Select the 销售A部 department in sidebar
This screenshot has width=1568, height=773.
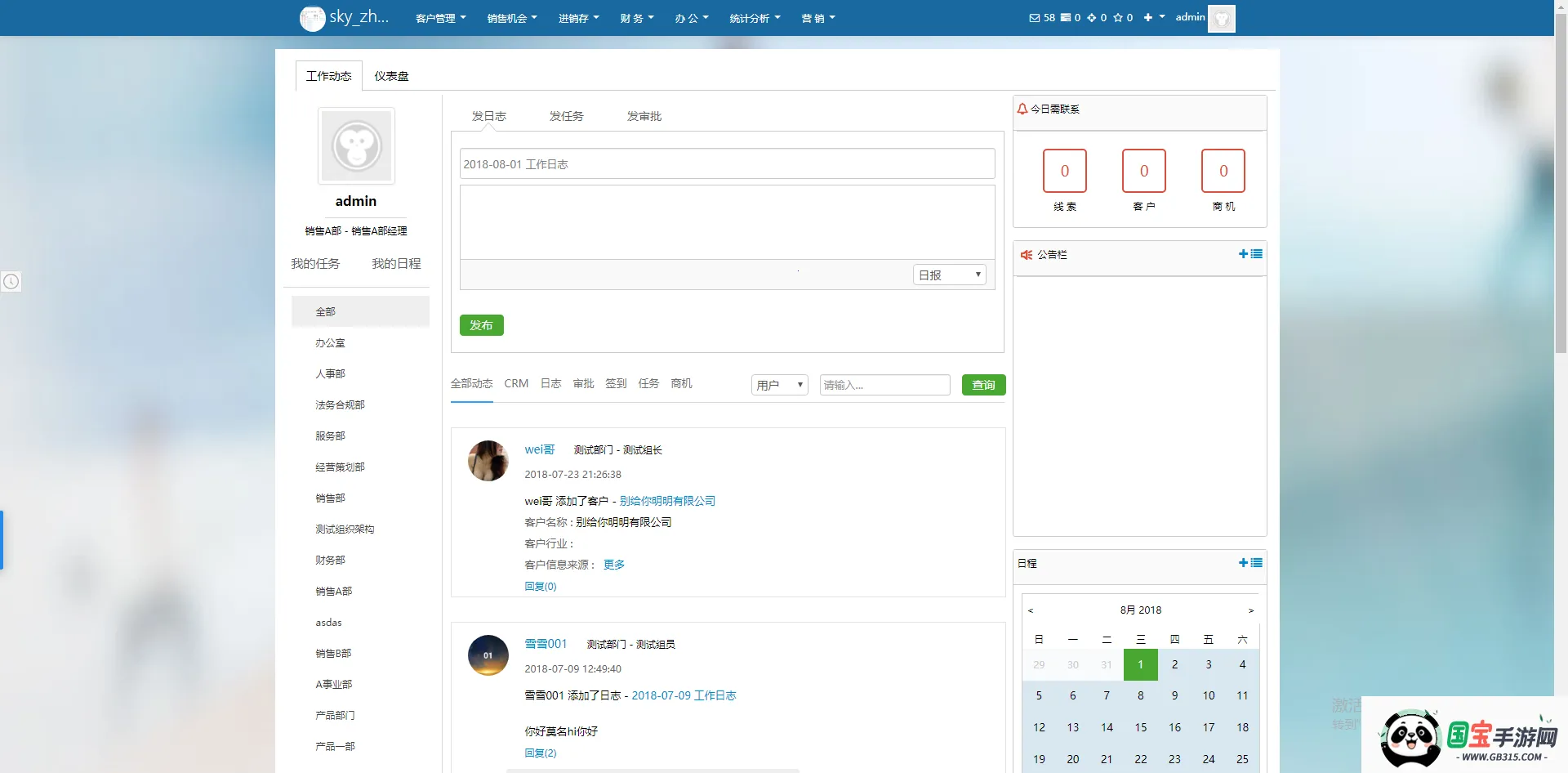pyautogui.click(x=333, y=591)
